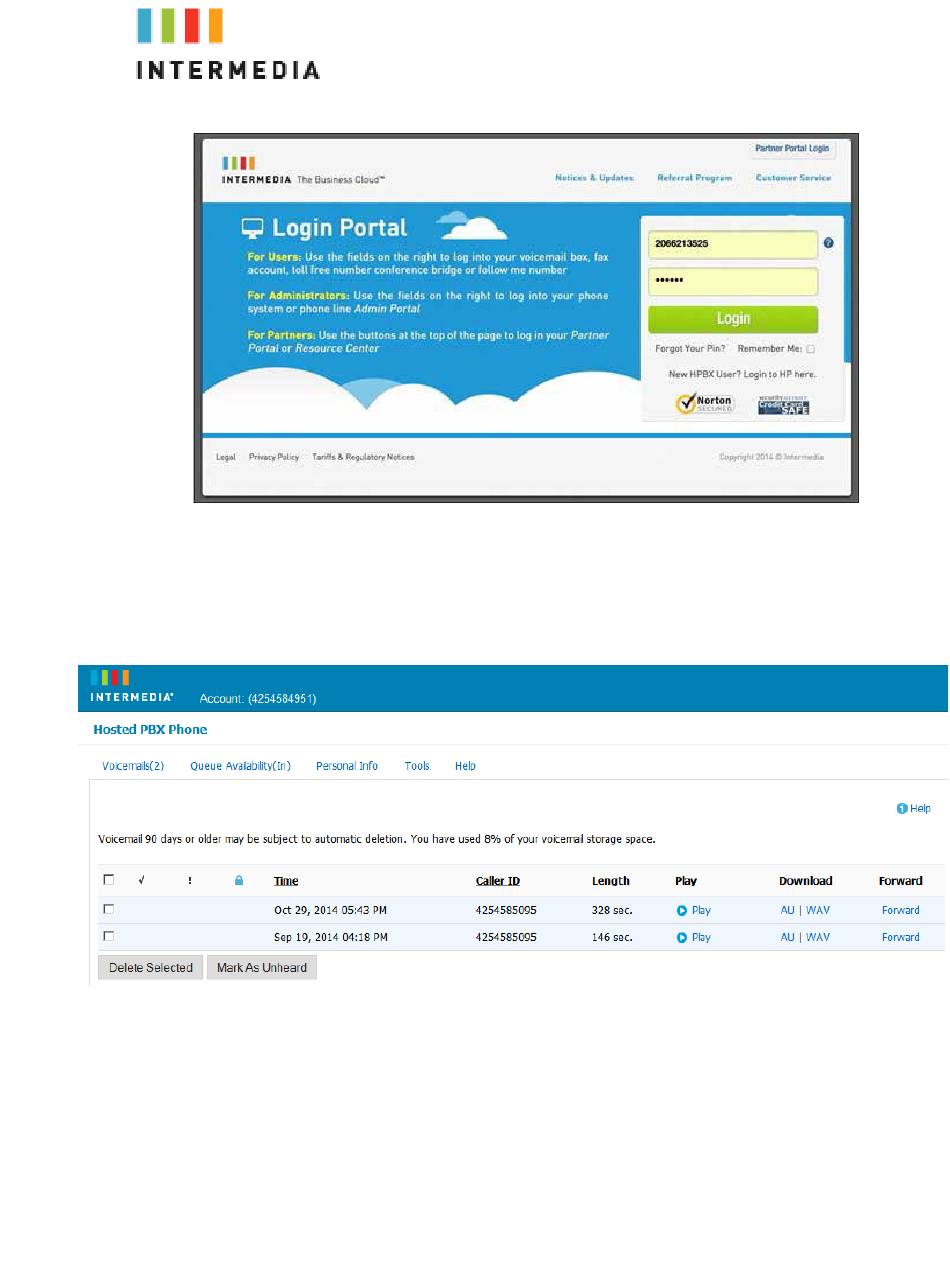
Task: Click the Intermedia logo in the voicemail account header
Action: click(x=132, y=687)
